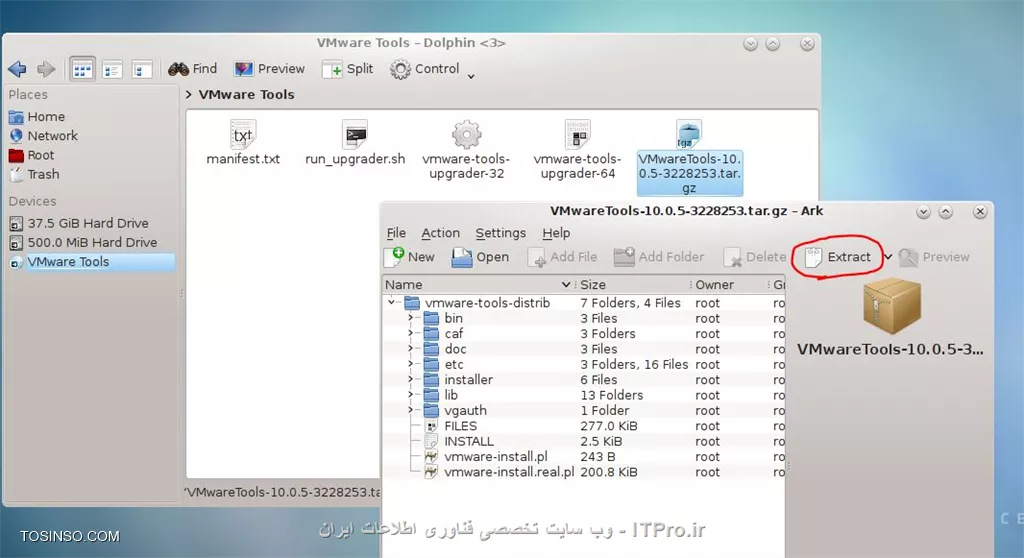Screen dimensions: 1024x558
Task: Open Find in Dolphin toolbar
Action: (193, 69)
